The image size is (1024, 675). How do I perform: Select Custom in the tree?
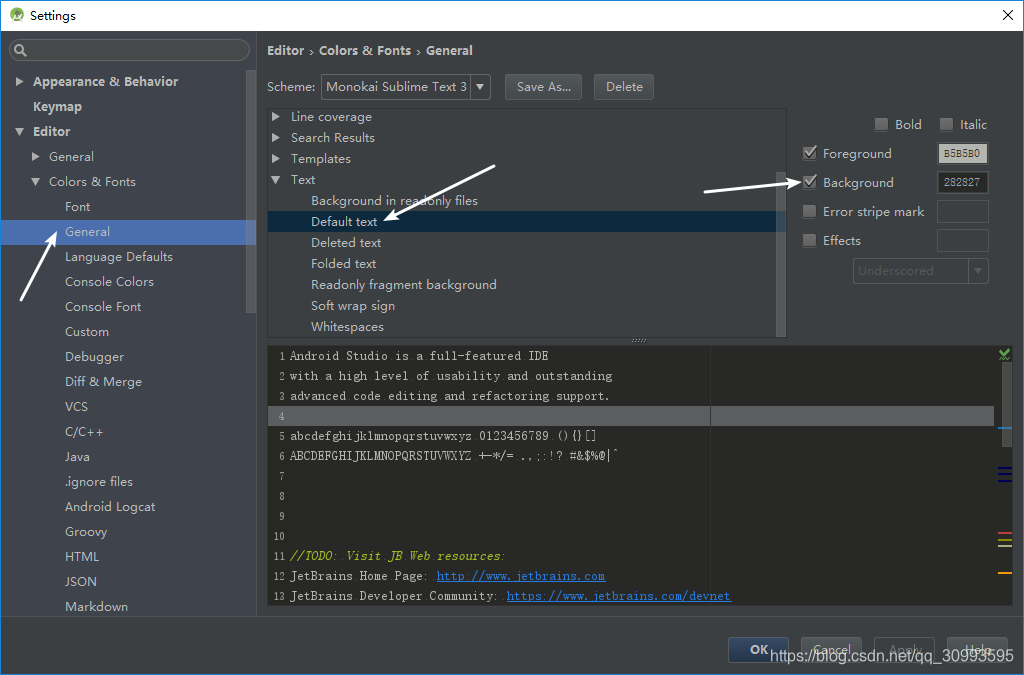87,332
